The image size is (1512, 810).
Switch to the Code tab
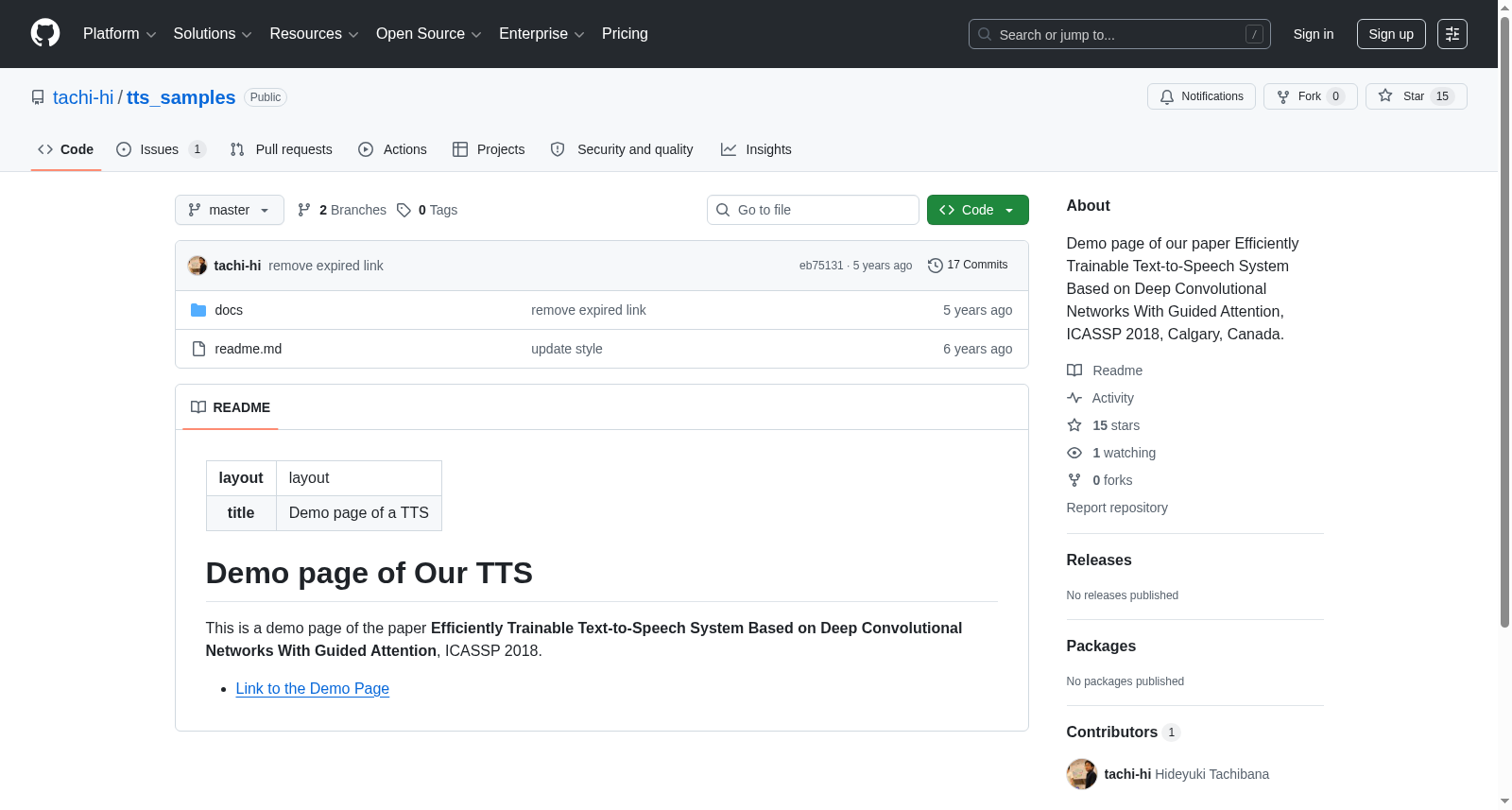(66, 149)
